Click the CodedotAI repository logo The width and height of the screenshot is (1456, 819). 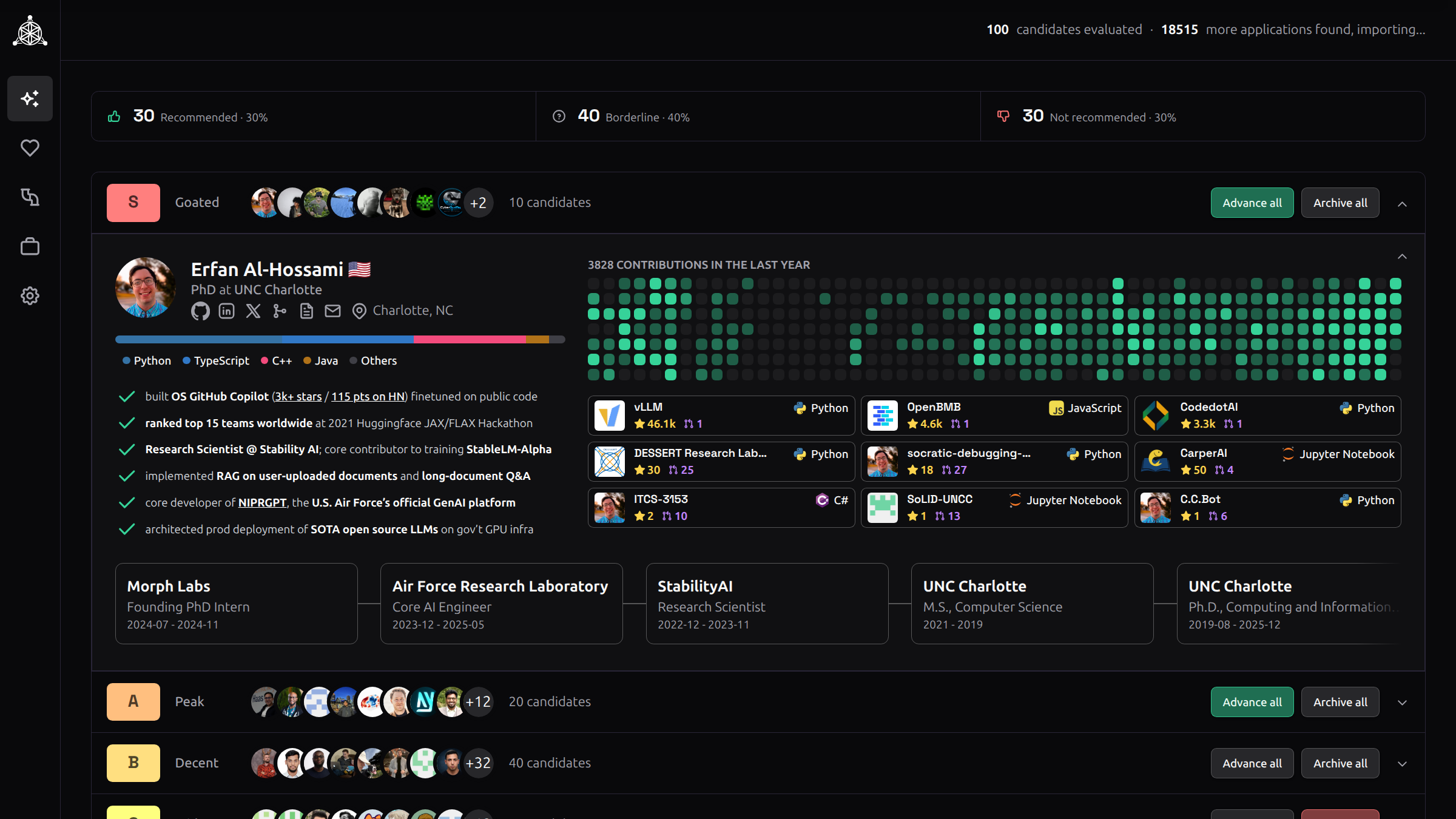tap(1155, 416)
